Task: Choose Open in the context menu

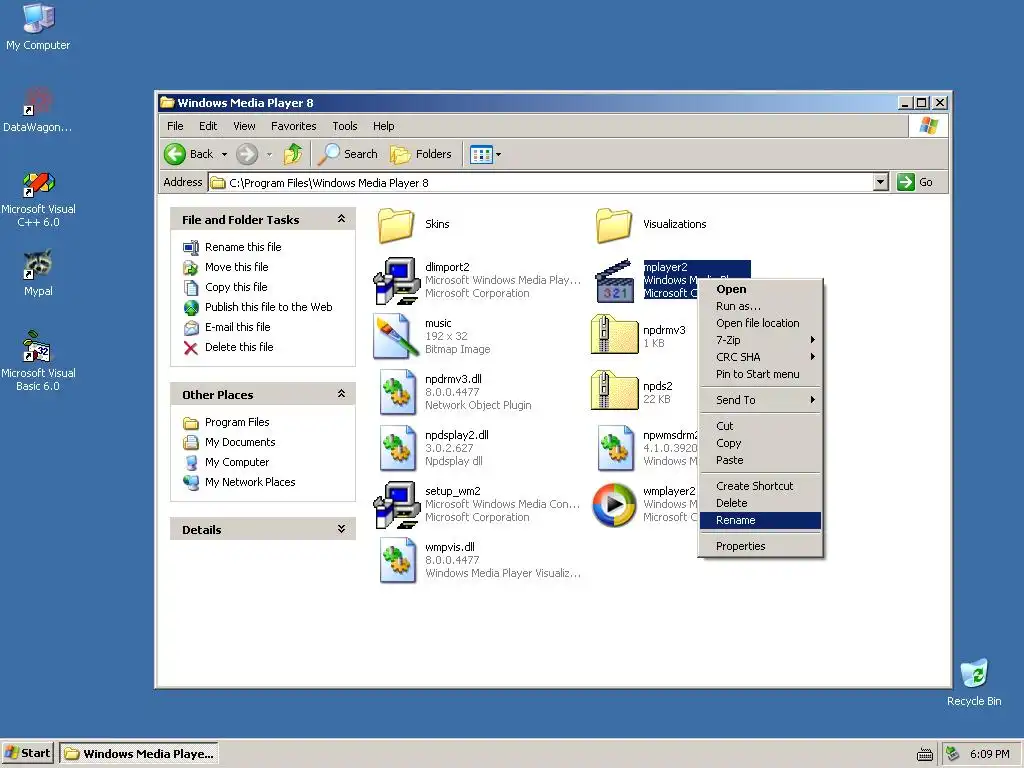Action: tap(760, 289)
